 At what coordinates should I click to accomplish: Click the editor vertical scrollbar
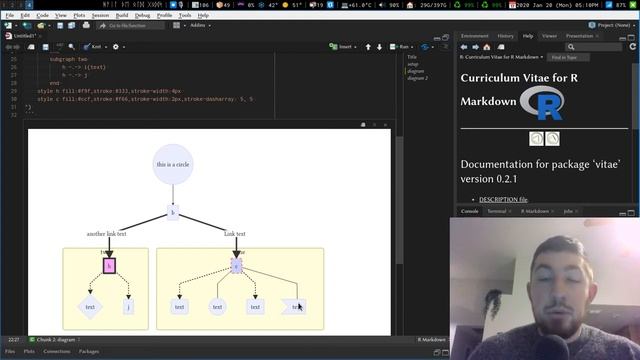(400, 200)
